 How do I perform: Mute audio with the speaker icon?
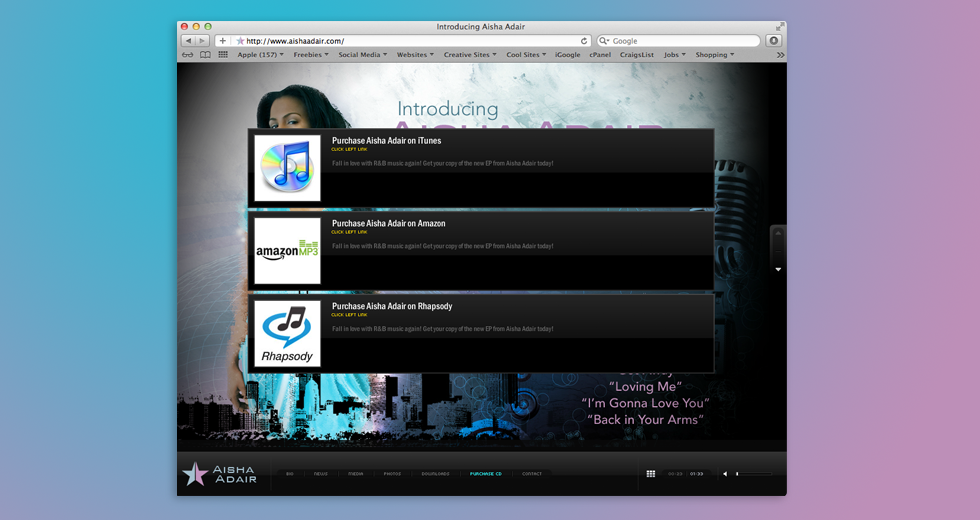click(725, 474)
